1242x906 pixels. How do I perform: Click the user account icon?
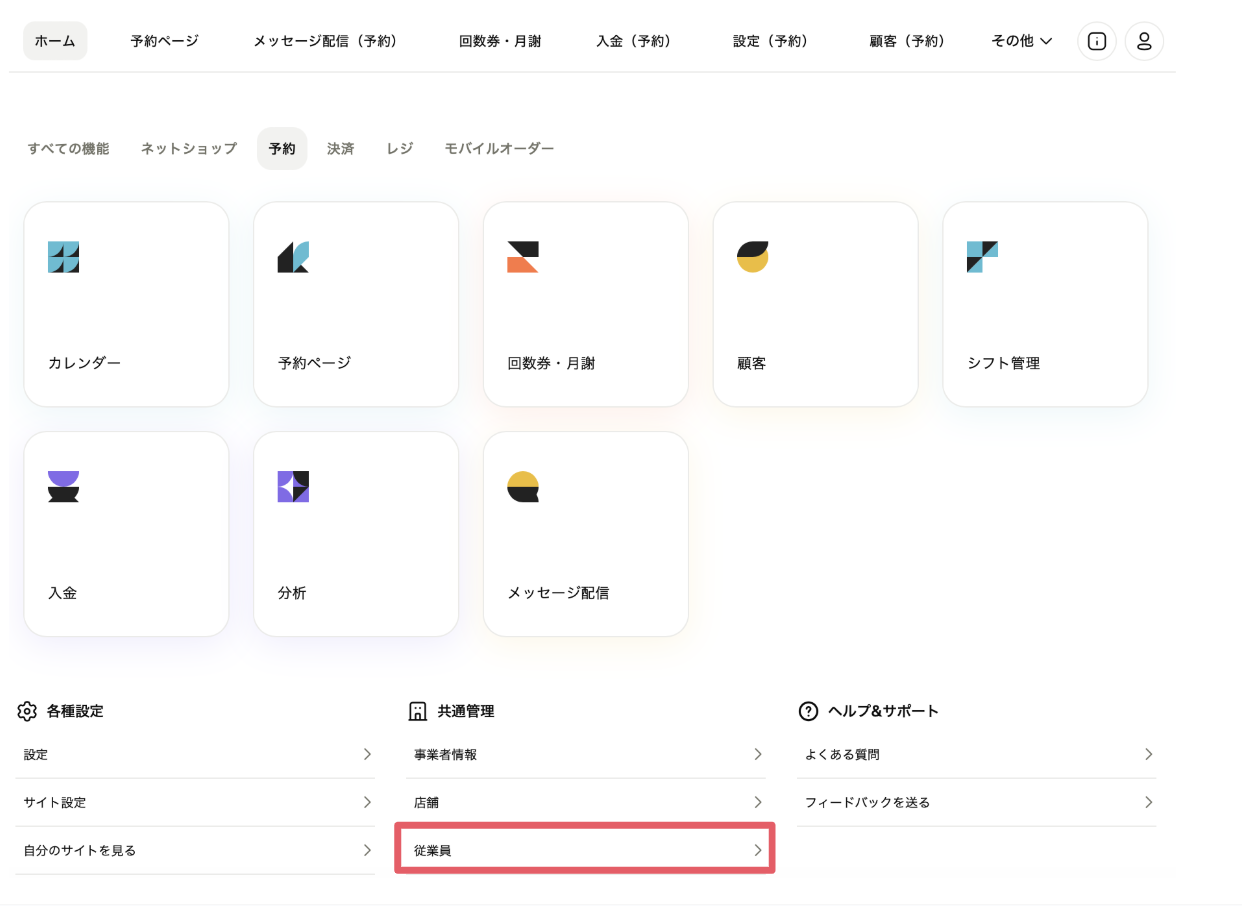coord(1144,41)
